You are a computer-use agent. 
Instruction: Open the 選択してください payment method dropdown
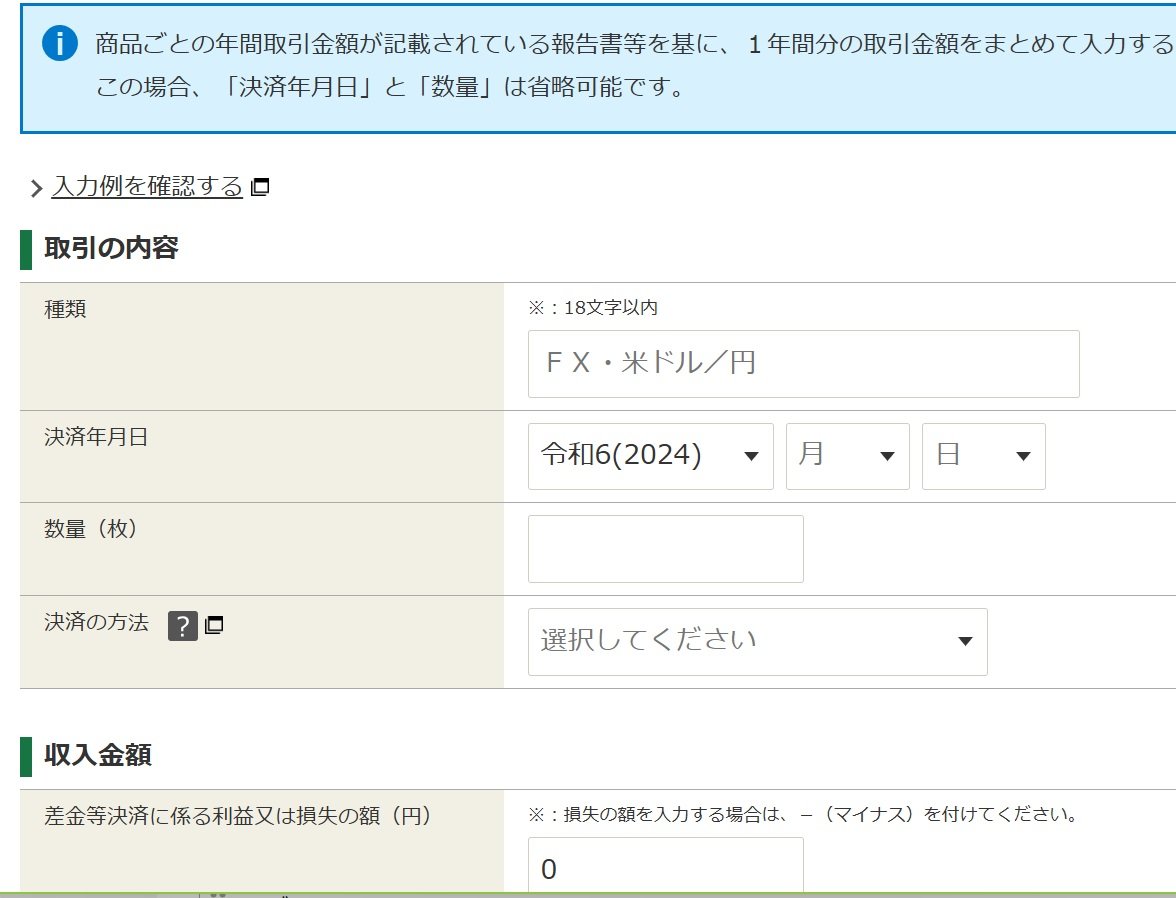(x=757, y=642)
